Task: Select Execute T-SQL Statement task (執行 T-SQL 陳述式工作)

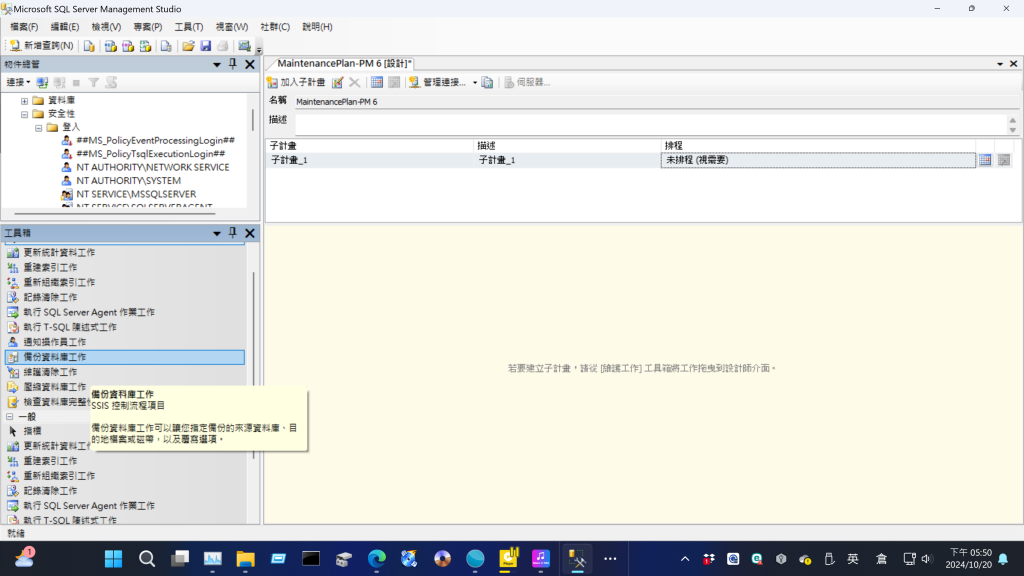Action: click(69, 327)
